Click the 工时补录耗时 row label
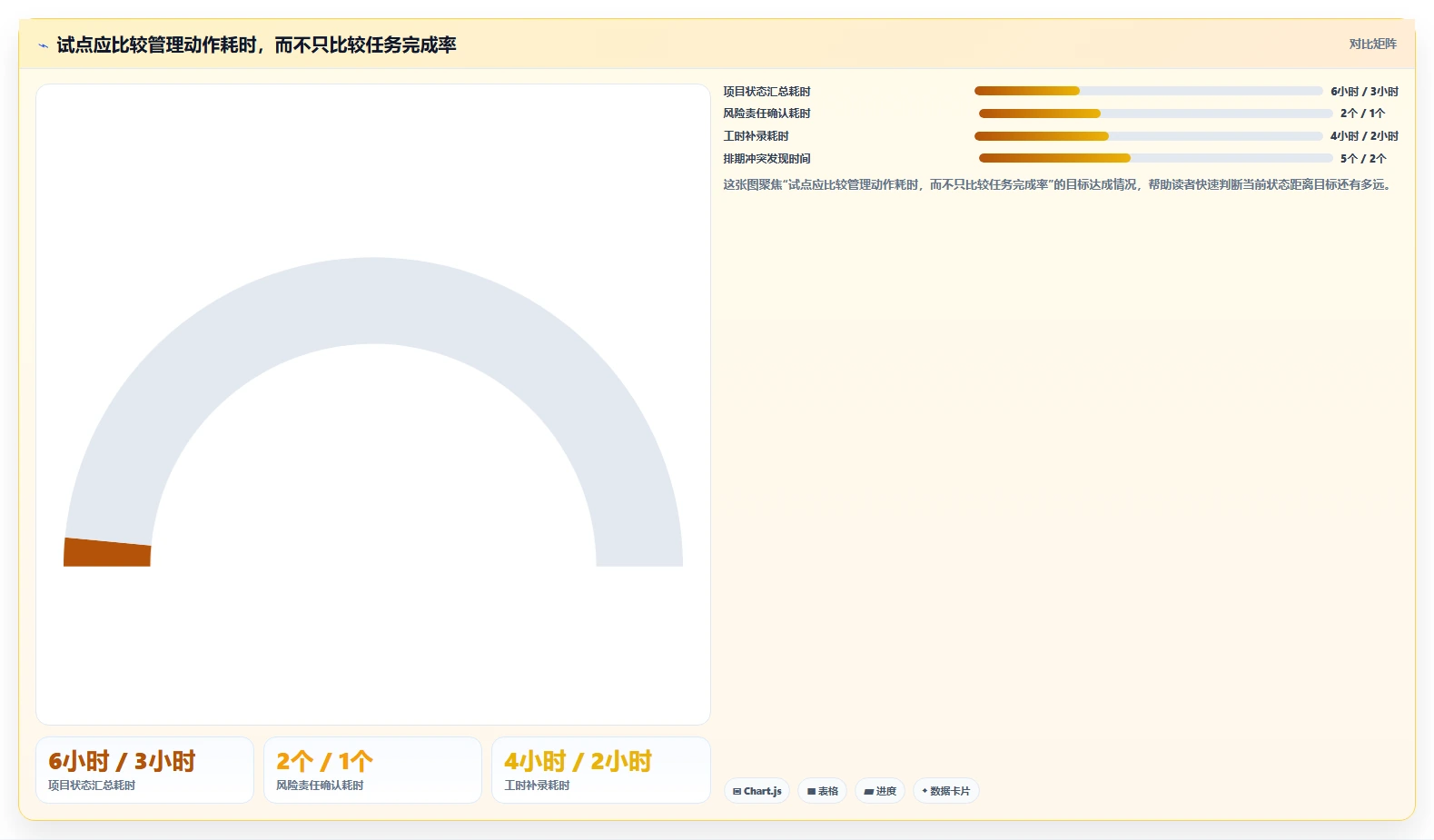This screenshot has width=1434, height=840. pyautogui.click(x=756, y=136)
